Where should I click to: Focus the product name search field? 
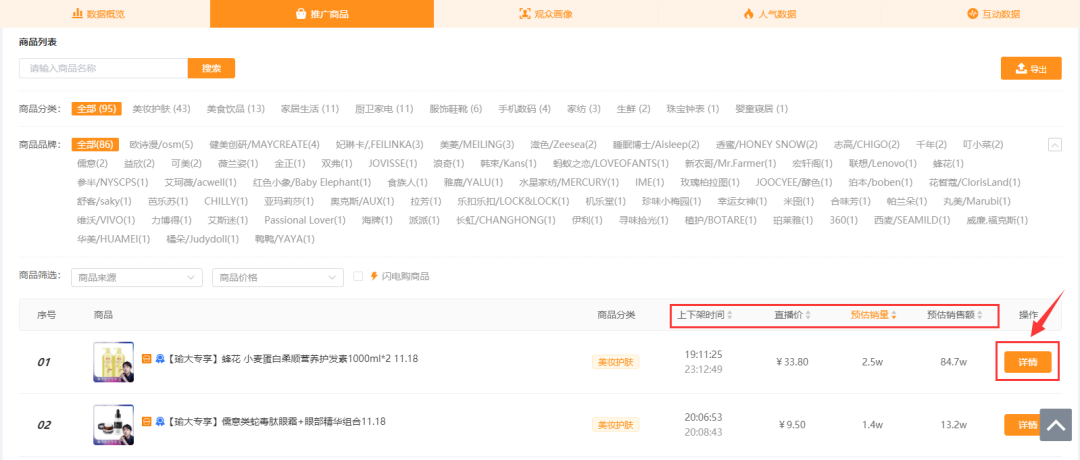(103, 68)
